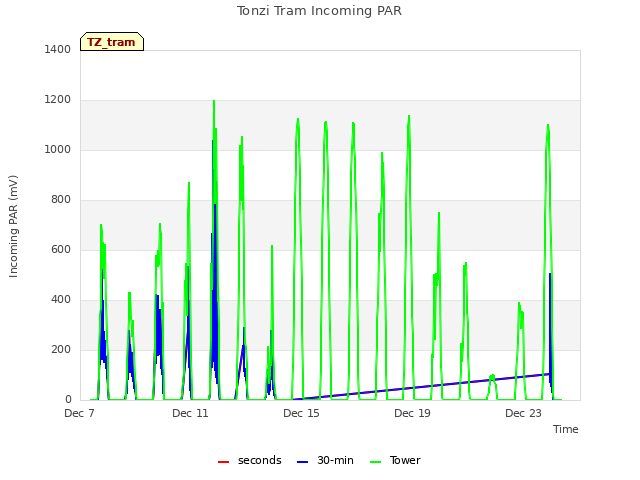Click the TZ_tram label box

[112, 42]
